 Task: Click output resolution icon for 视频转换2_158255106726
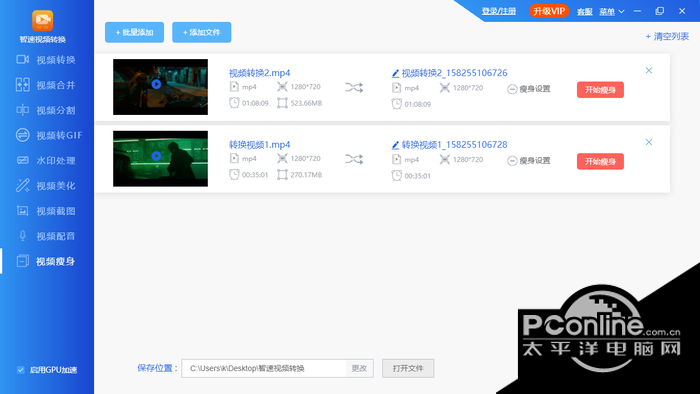click(445, 88)
